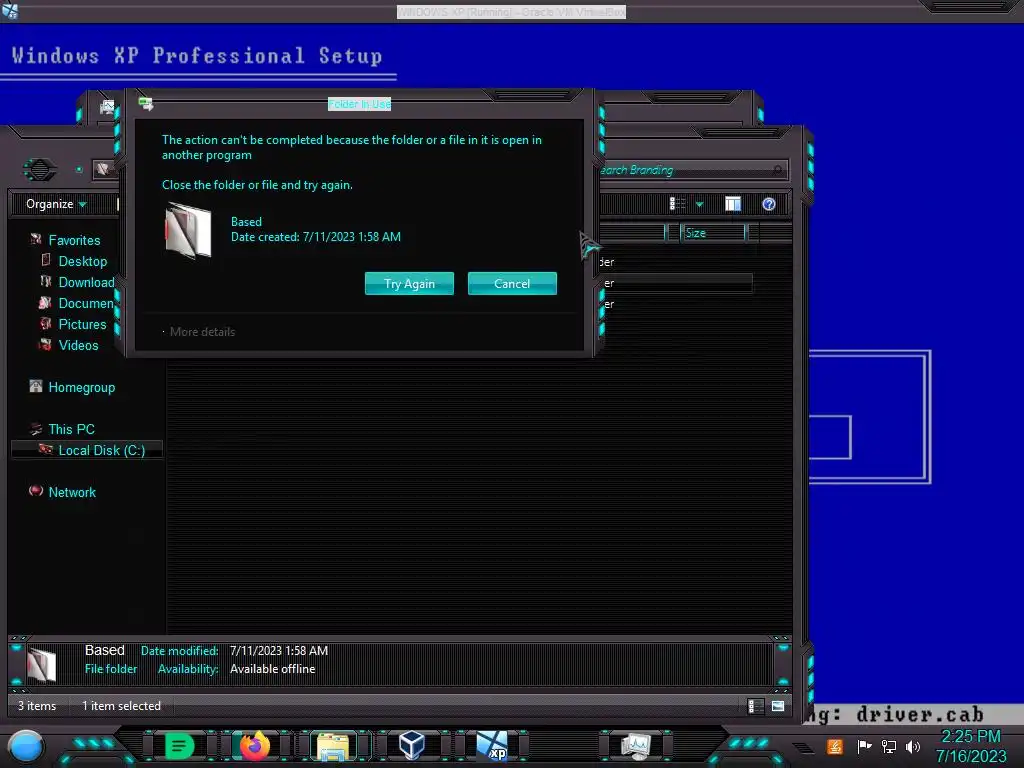Toggle the preview pane icon
This screenshot has width=1024, height=768.
click(733, 204)
